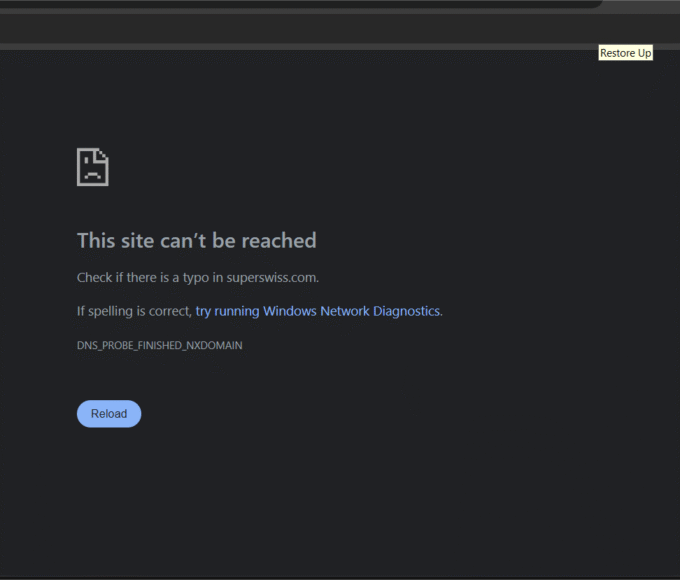Screen dimensions: 680x580
Task: Click the "NXDOMAIN" part of the error code
Action: pos(214,345)
